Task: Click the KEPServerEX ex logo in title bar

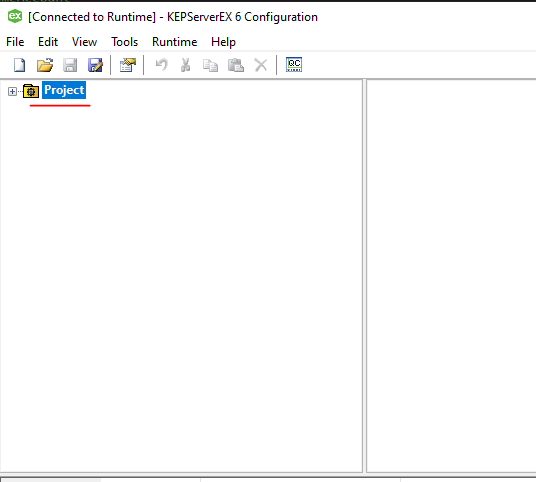Action: (x=15, y=16)
